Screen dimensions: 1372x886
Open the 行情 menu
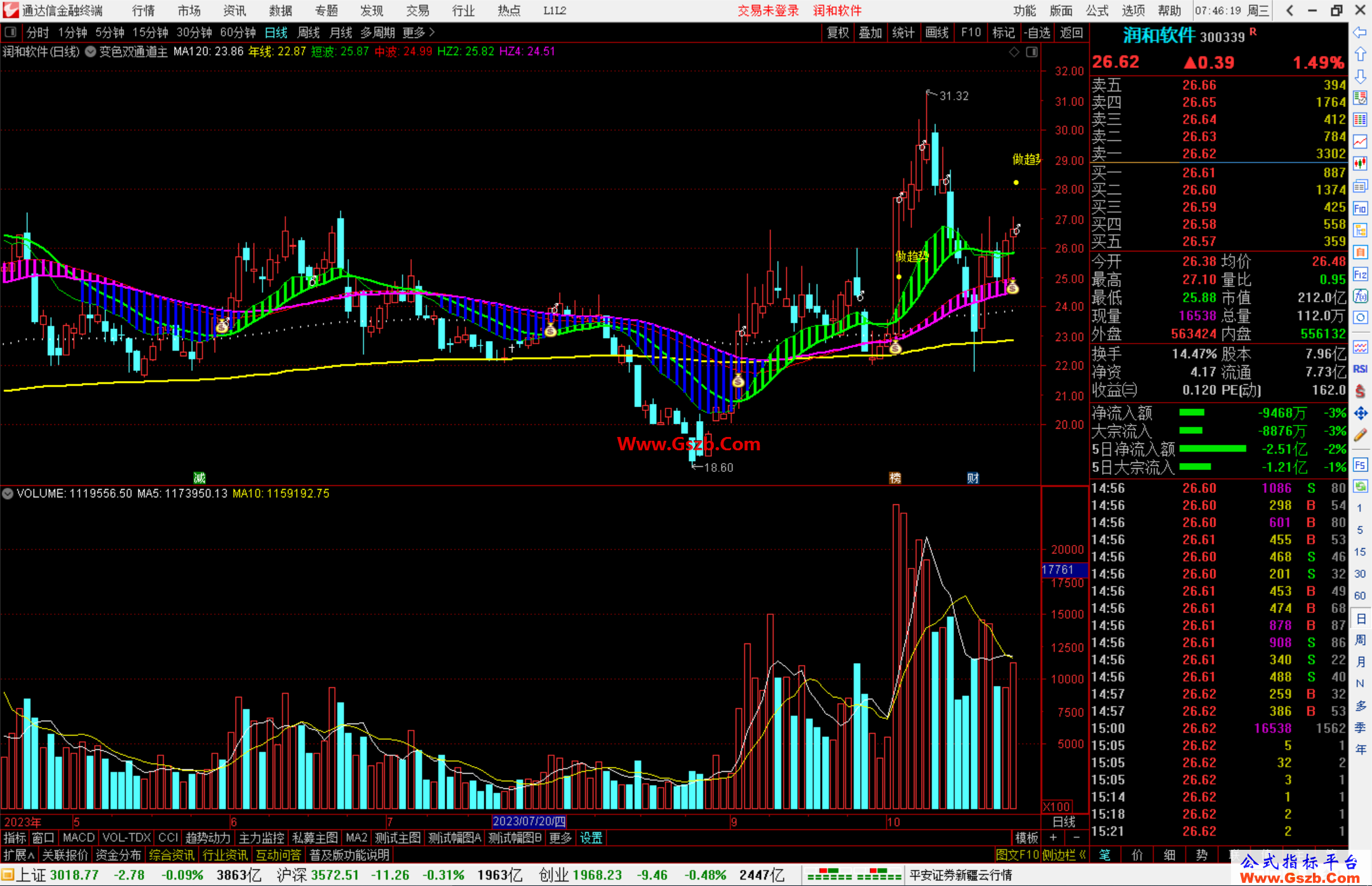tap(143, 11)
